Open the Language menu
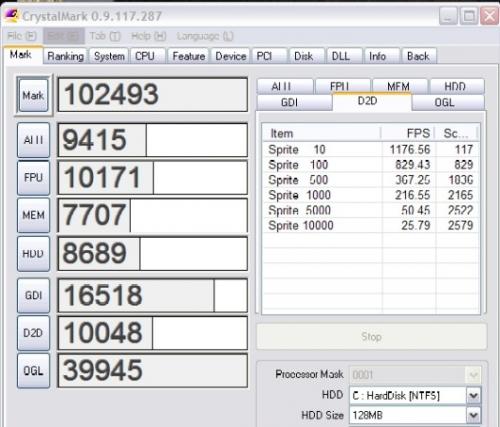 click(x=205, y=36)
